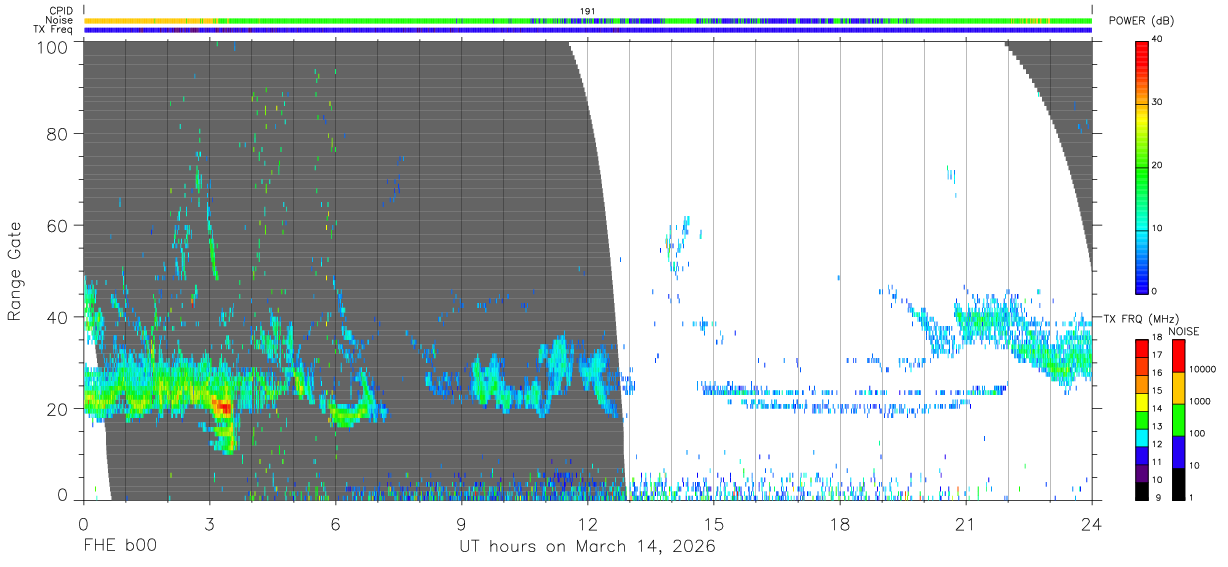Click the 60 tick on the Range Gate axis
The image size is (1228, 567).
click(57, 225)
